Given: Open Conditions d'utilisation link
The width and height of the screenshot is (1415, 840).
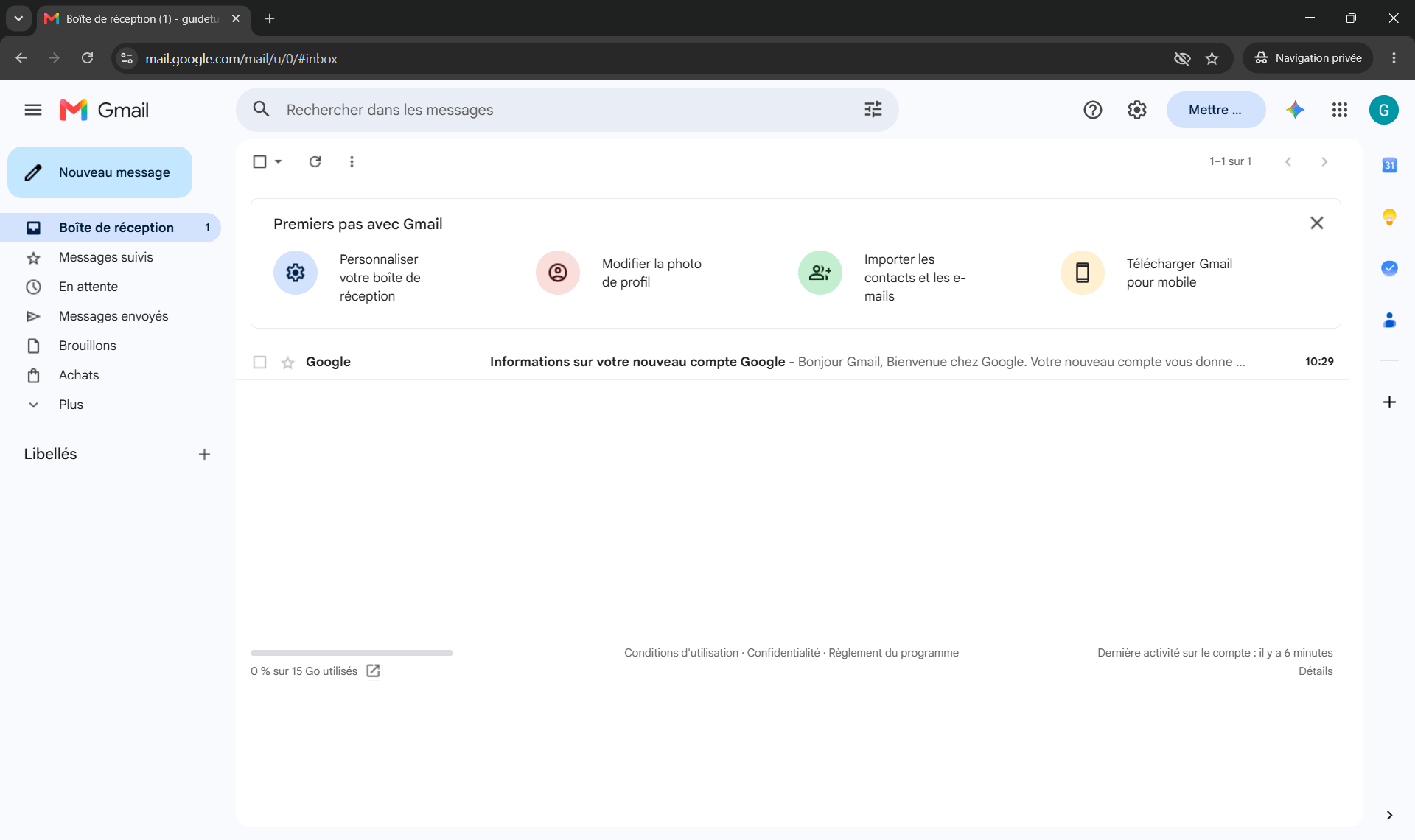Looking at the screenshot, I should click(681, 653).
